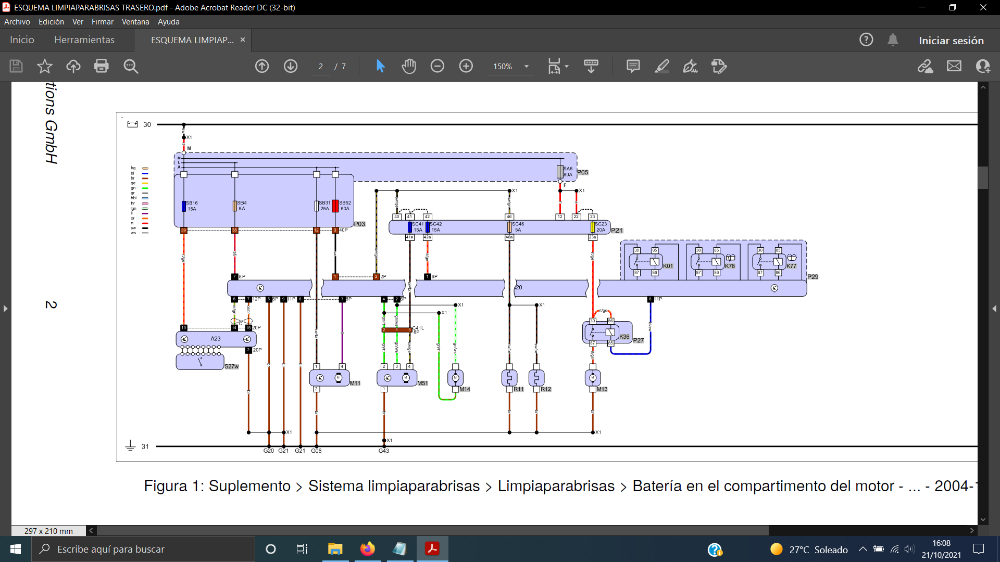Go to the previous page arrow
The width and height of the screenshot is (1000, 562).
pyautogui.click(x=262, y=66)
